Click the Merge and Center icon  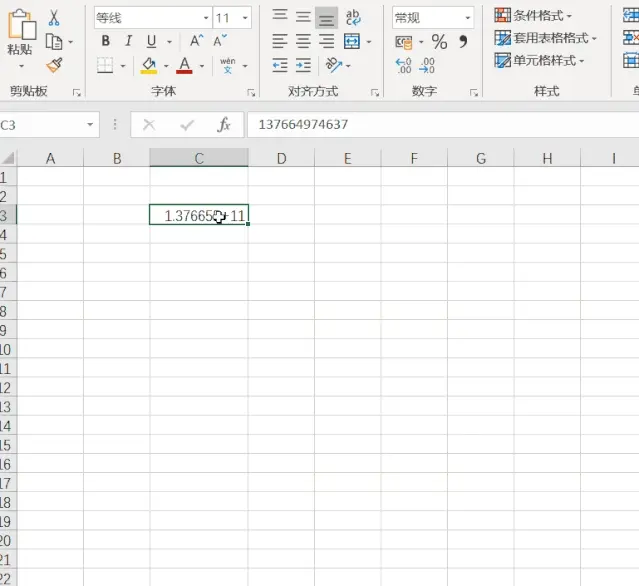352,41
